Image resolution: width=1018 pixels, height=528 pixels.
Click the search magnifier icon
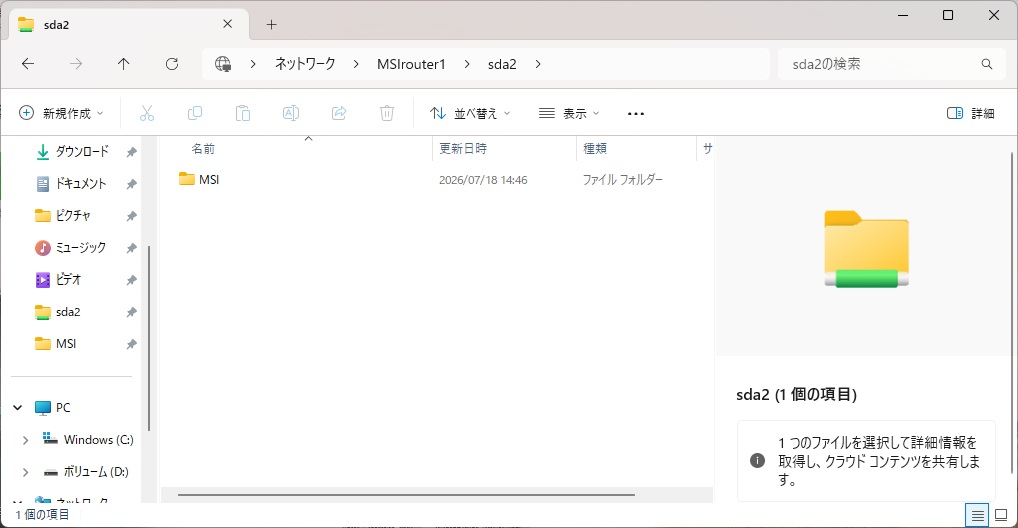coord(987,64)
